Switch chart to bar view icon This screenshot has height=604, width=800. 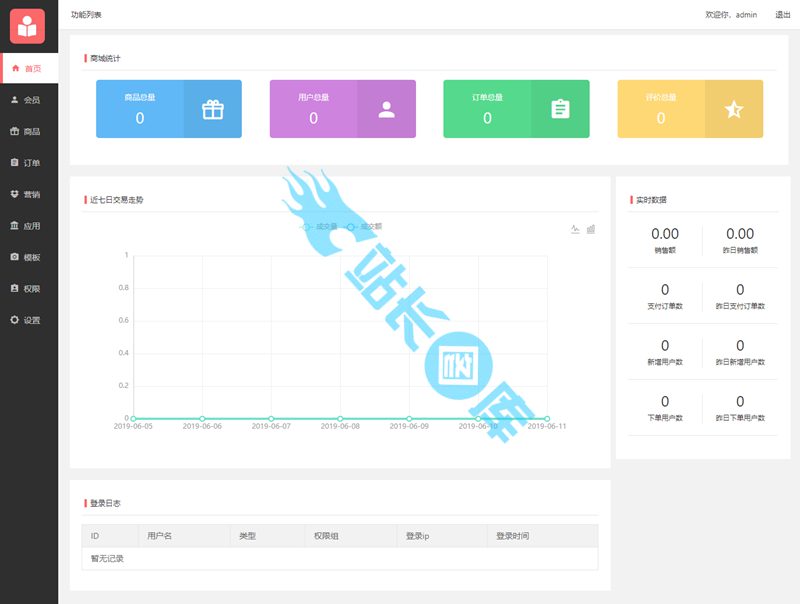coord(591,229)
